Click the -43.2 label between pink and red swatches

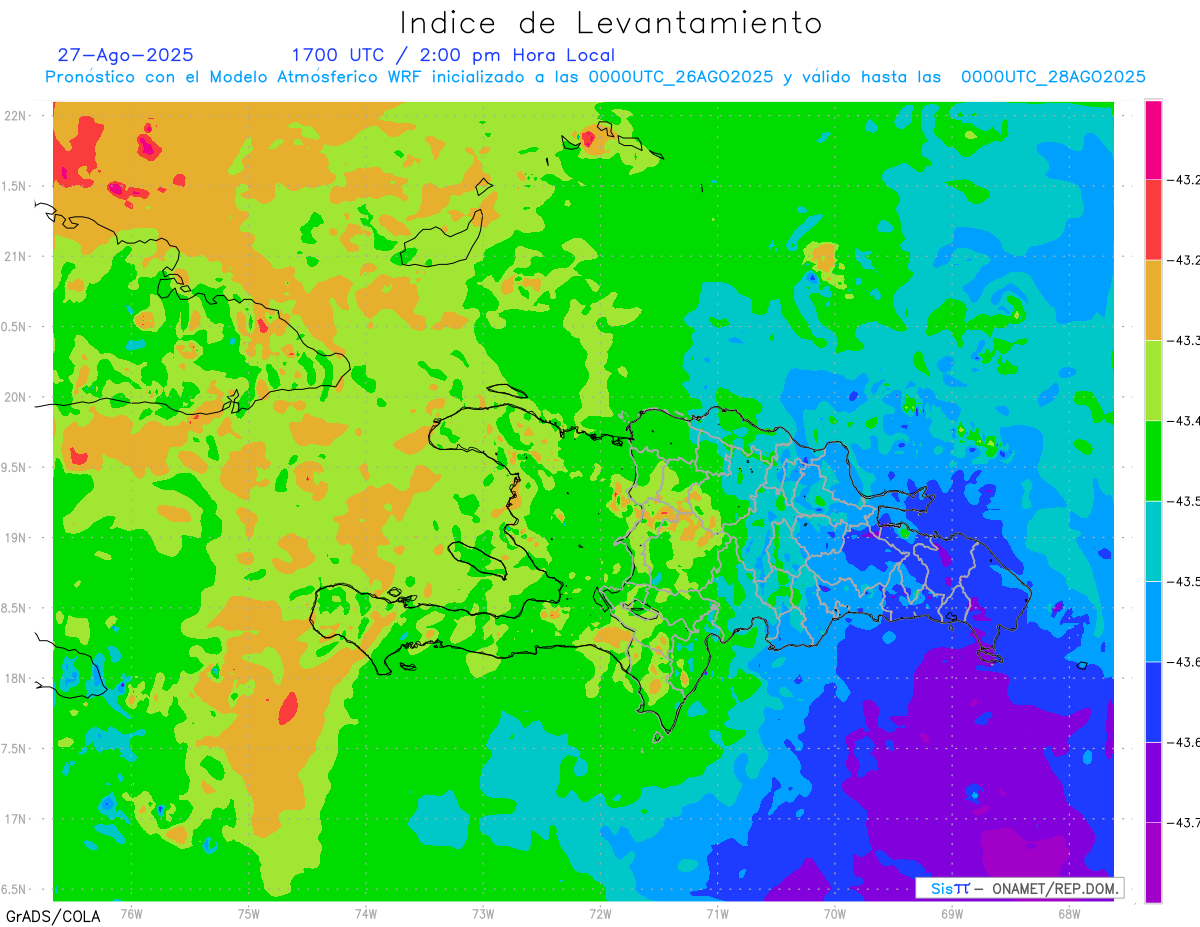click(x=1184, y=180)
